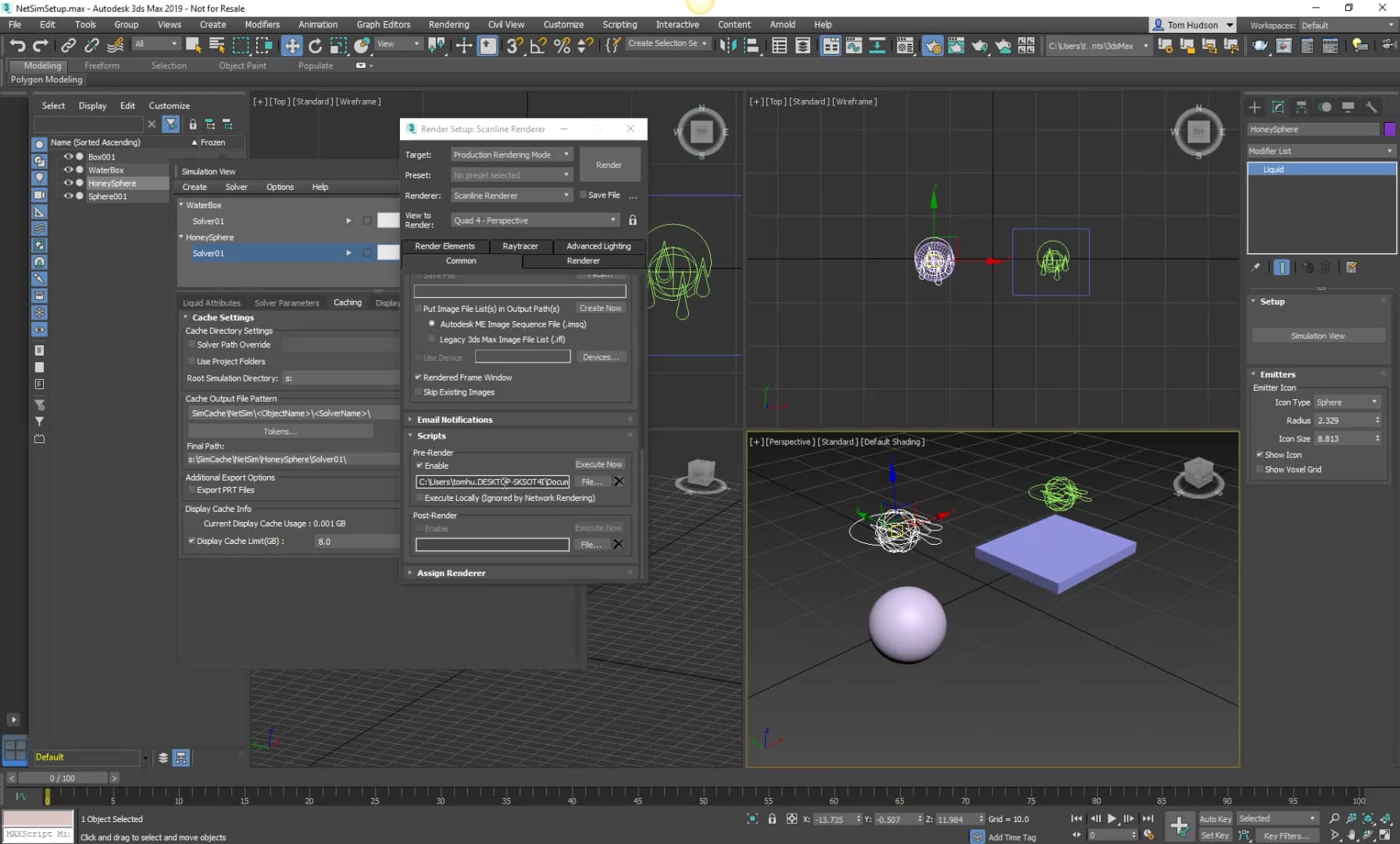Toggle visibility eye of Box001

click(68, 156)
